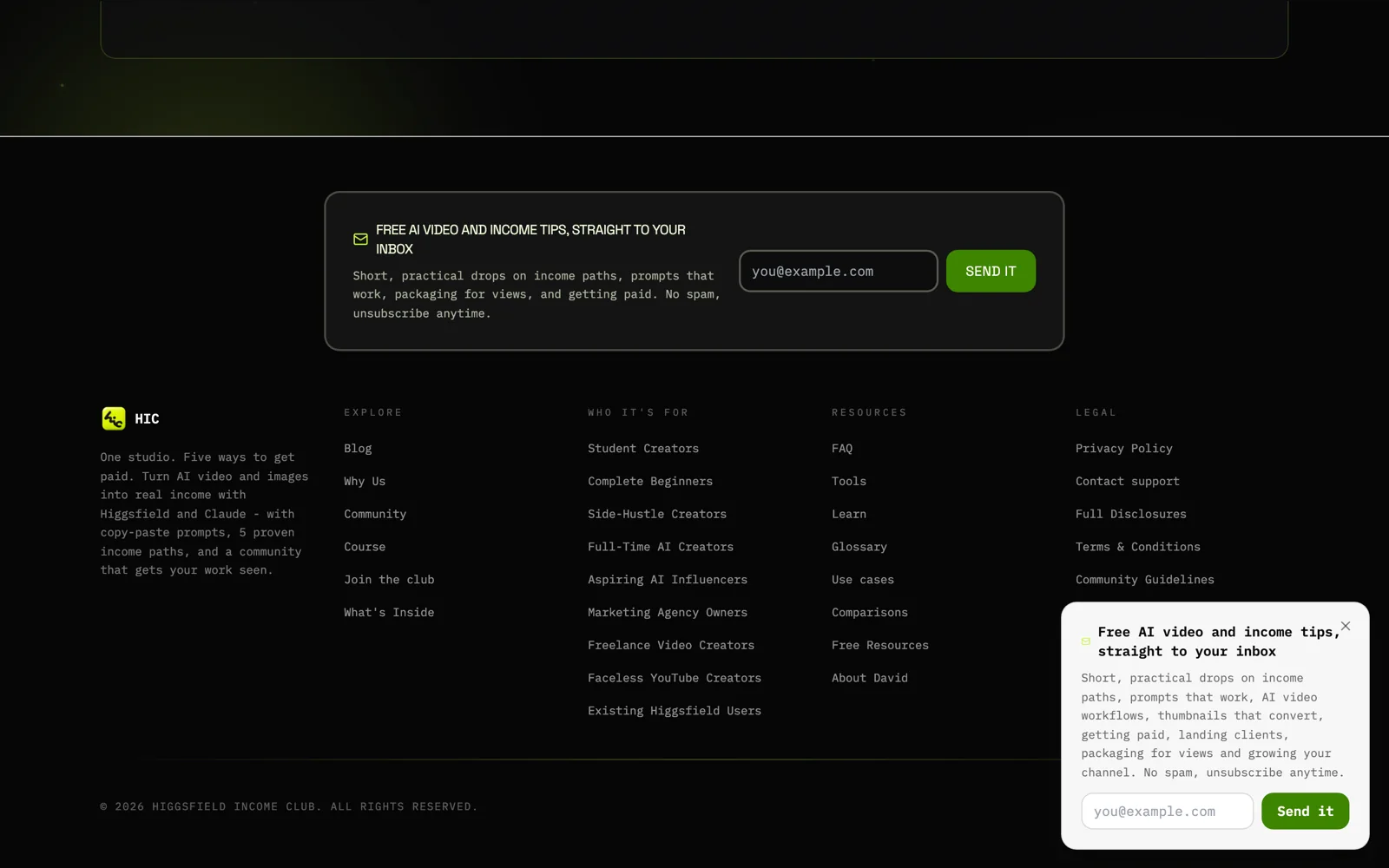Click the HIC logo icon
The image size is (1389, 868).
click(x=114, y=418)
